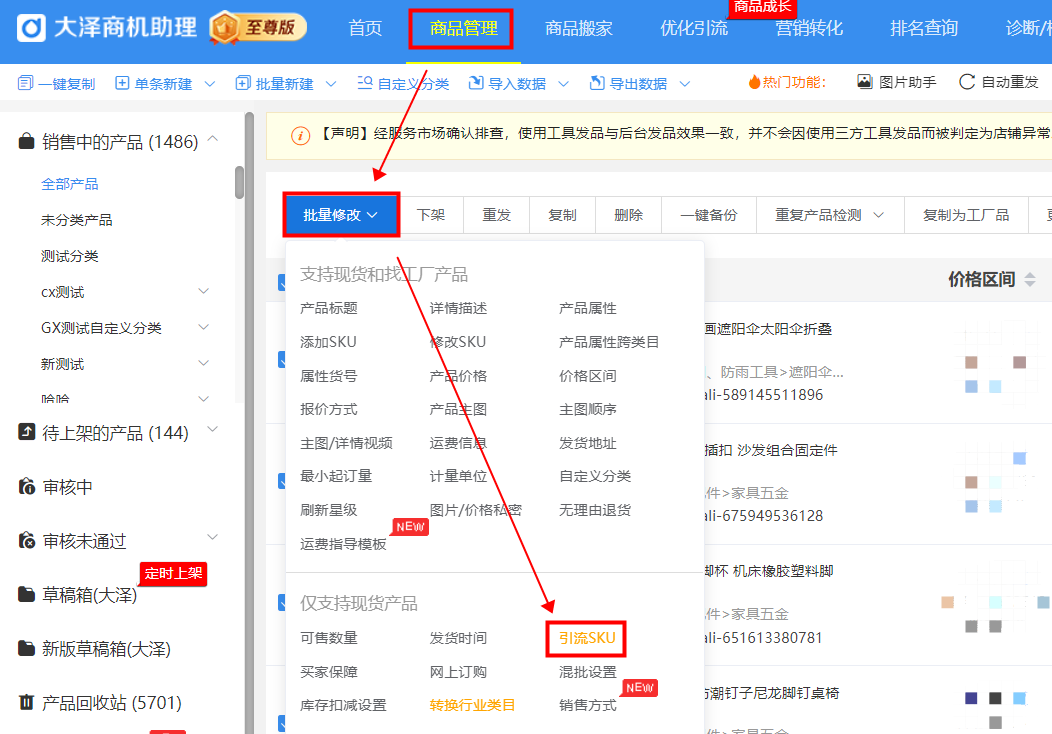Select the 一键复制 one-click copy tool
This screenshot has height=734, width=1052.
click(56, 82)
